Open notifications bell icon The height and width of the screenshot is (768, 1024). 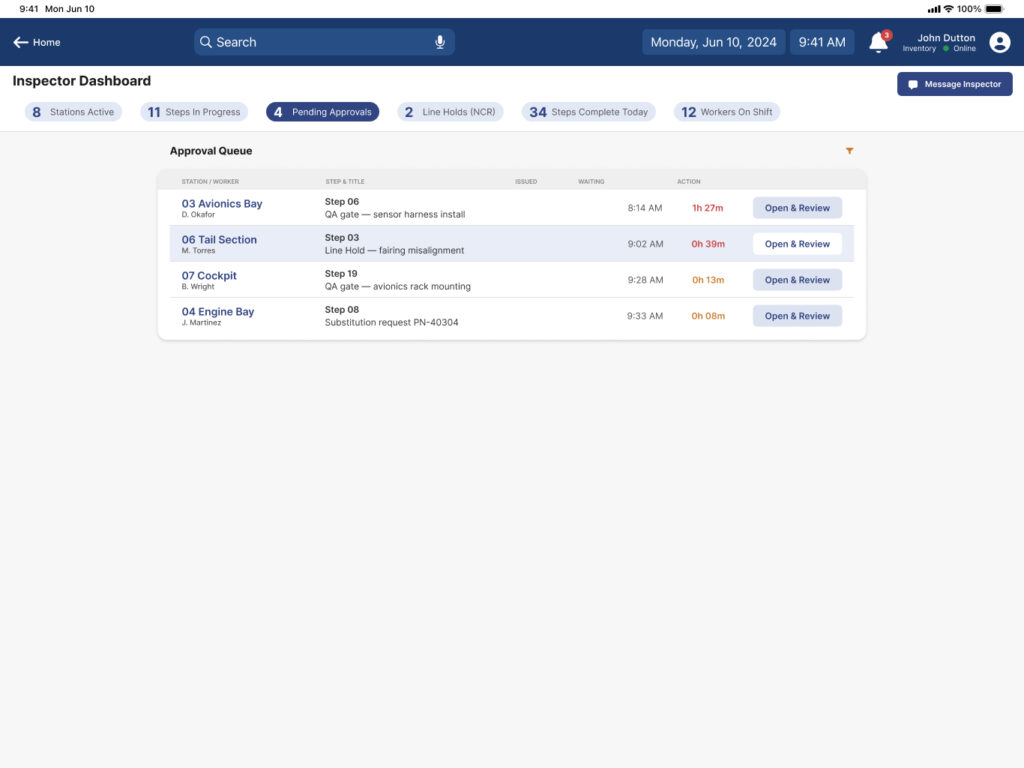click(x=878, y=42)
